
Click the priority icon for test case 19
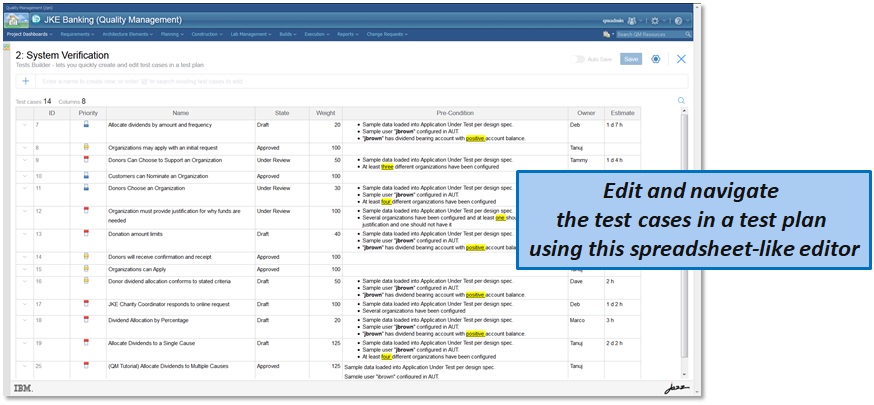pyautogui.click(x=86, y=343)
